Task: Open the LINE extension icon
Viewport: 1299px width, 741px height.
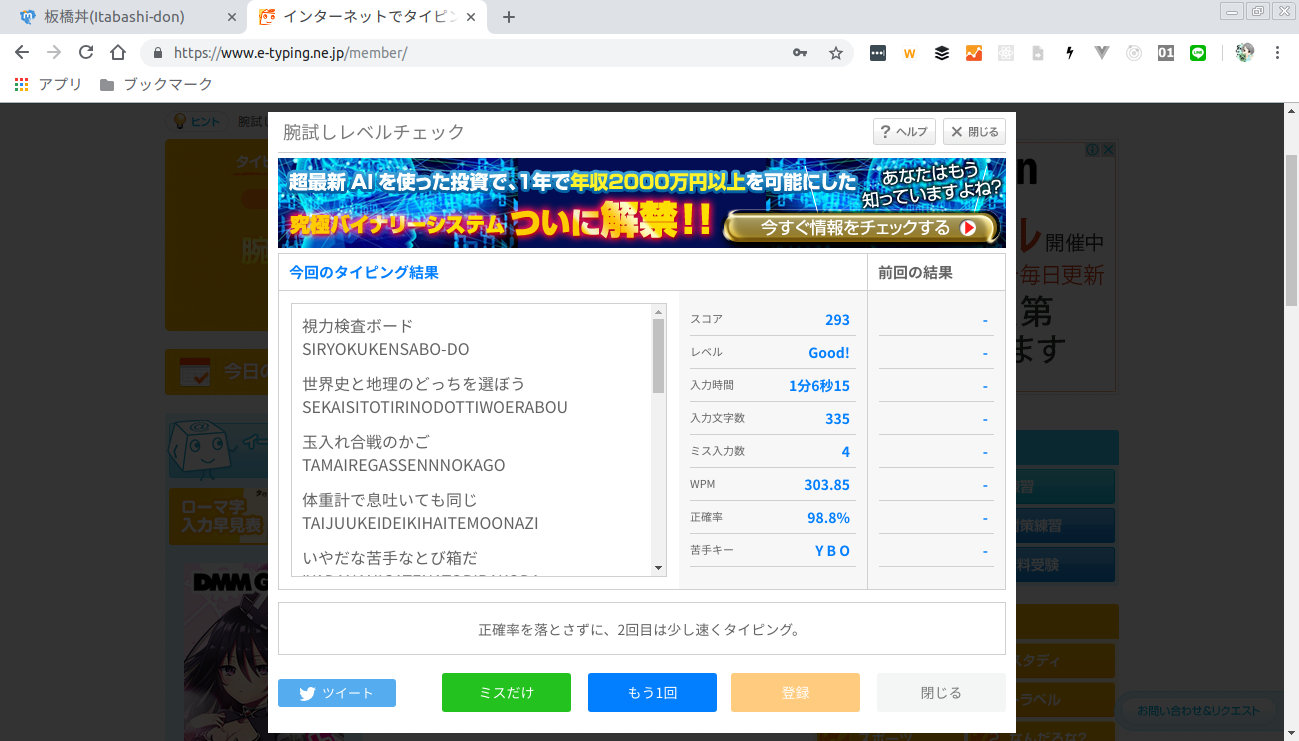Action: [x=1198, y=53]
